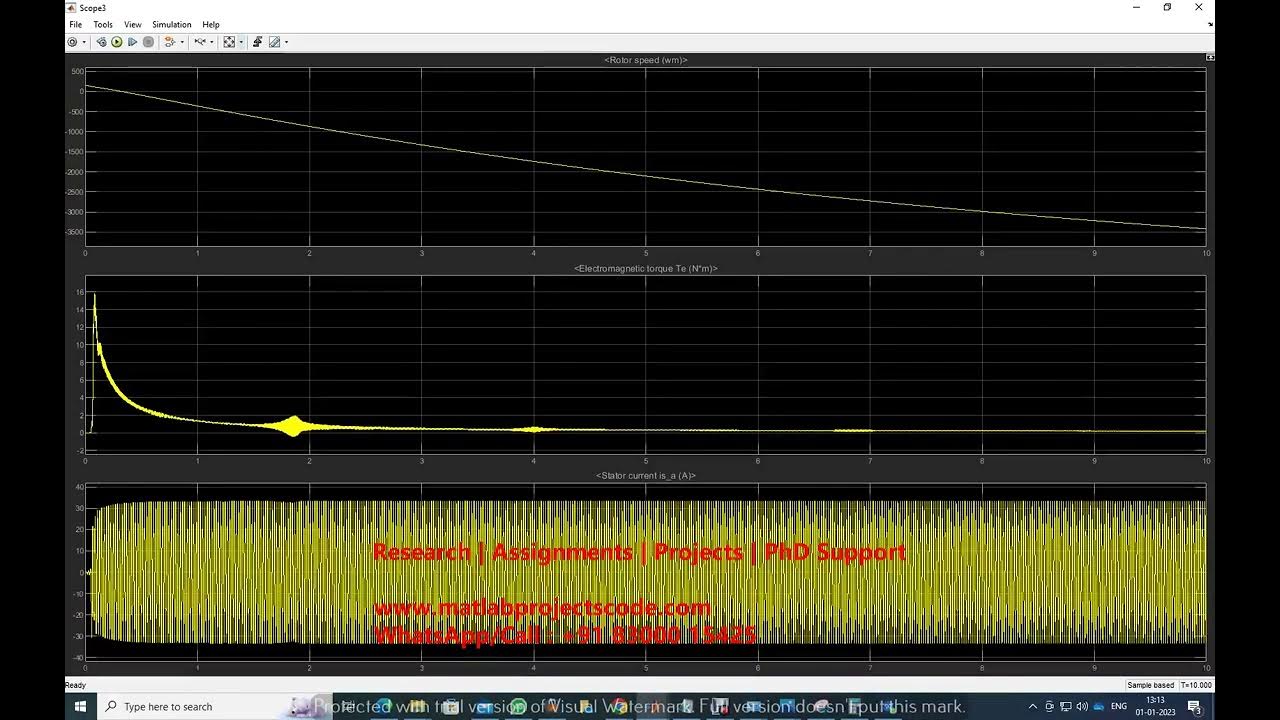The image size is (1280, 720).
Task: Click highlight Simulink block icon
Action: [x=169, y=42]
